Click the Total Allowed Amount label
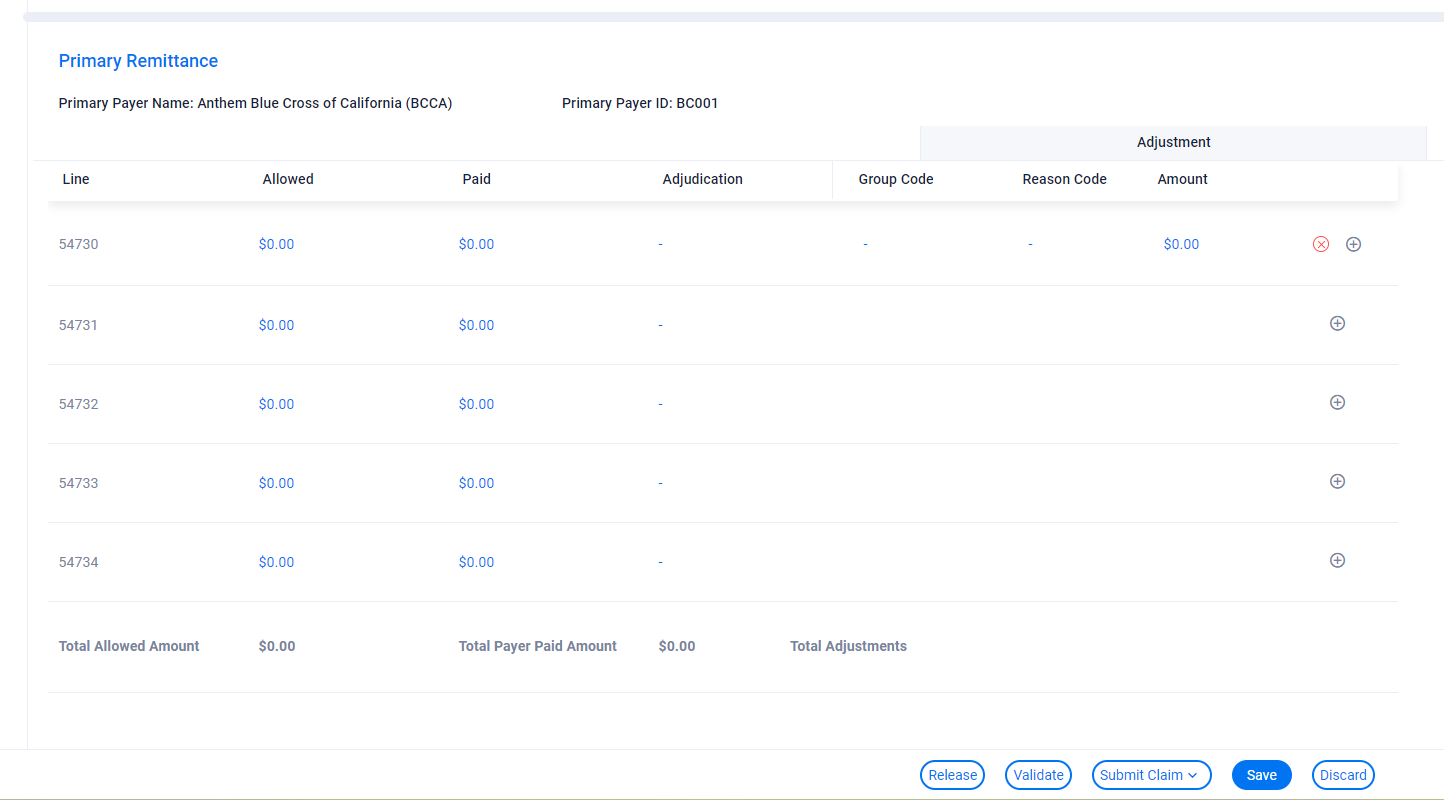Screen dimensions: 1444x800 tap(129, 646)
